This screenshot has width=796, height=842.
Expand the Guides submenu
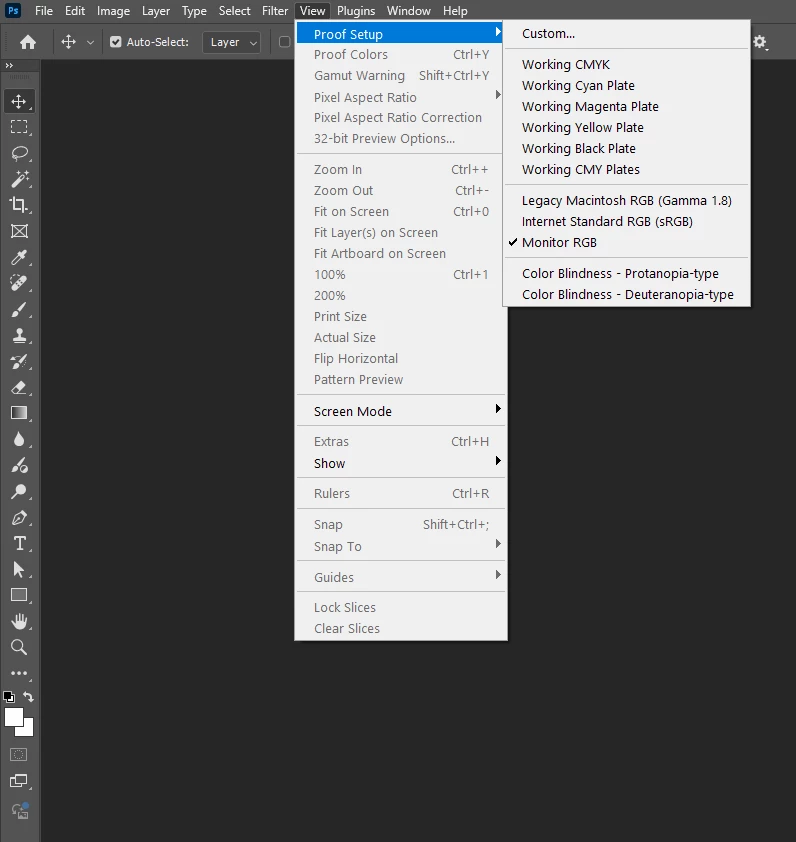(x=401, y=577)
